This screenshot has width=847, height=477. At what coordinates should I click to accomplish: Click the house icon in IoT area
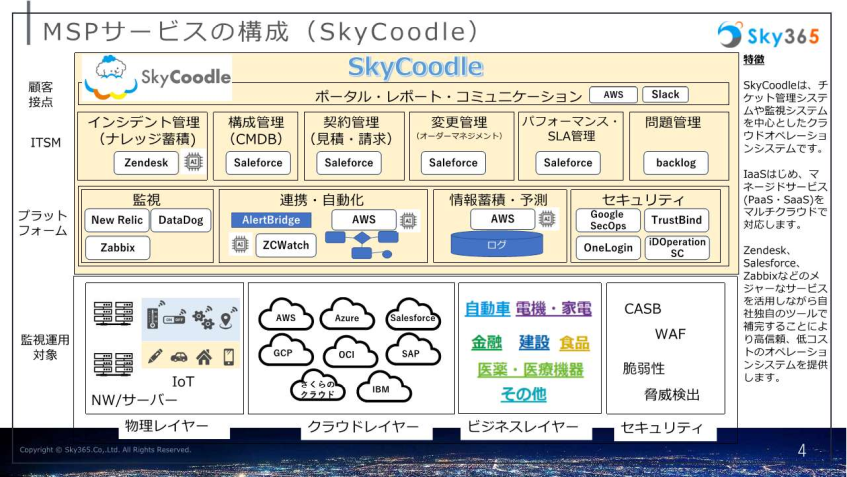(x=204, y=356)
